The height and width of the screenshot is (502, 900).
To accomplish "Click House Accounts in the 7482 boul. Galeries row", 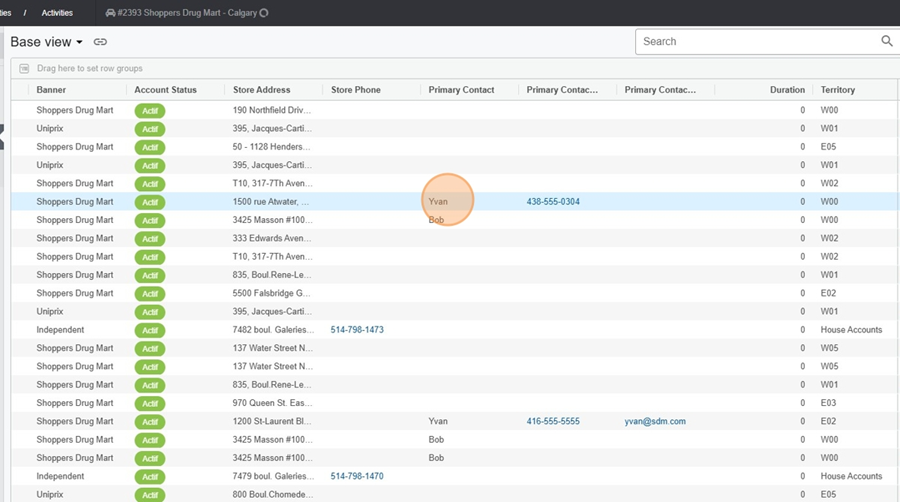I will [x=851, y=329].
